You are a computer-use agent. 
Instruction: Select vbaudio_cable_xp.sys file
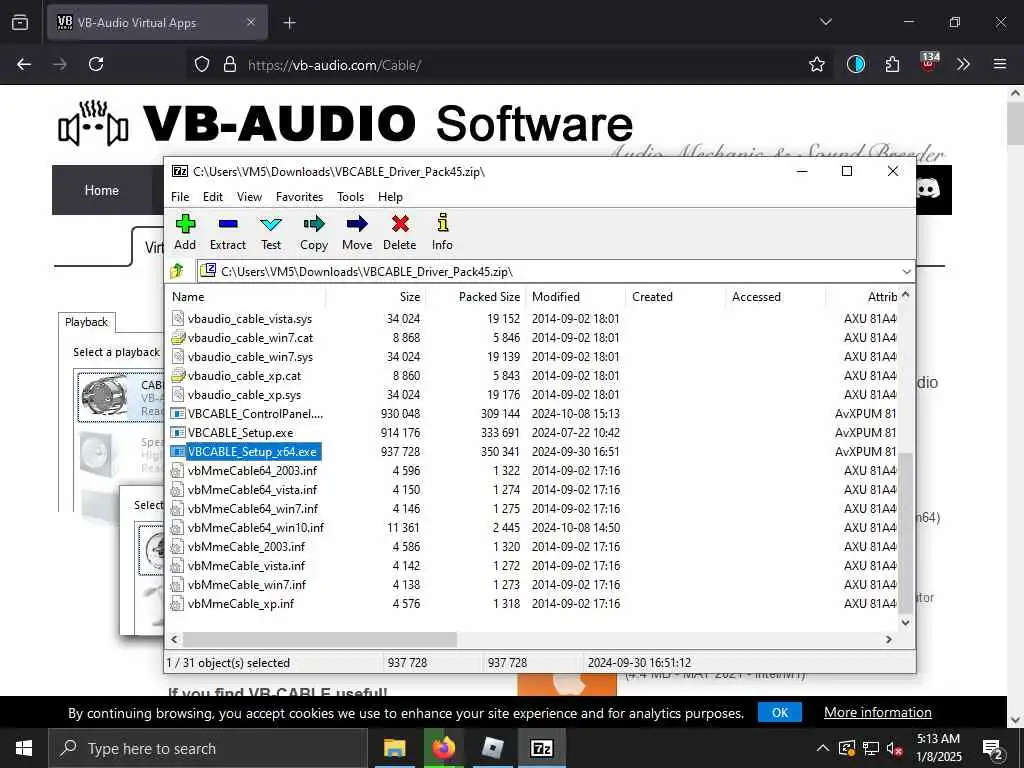coord(244,394)
